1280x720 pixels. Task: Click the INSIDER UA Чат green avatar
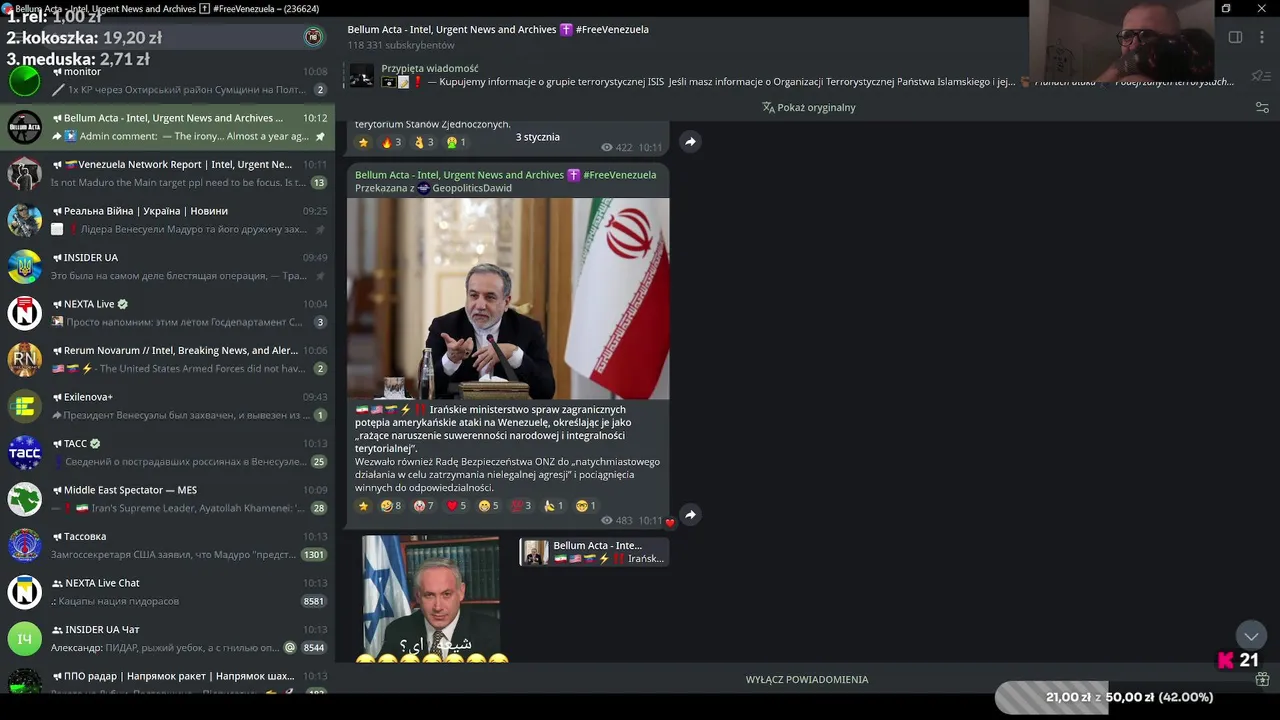click(25, 639)
